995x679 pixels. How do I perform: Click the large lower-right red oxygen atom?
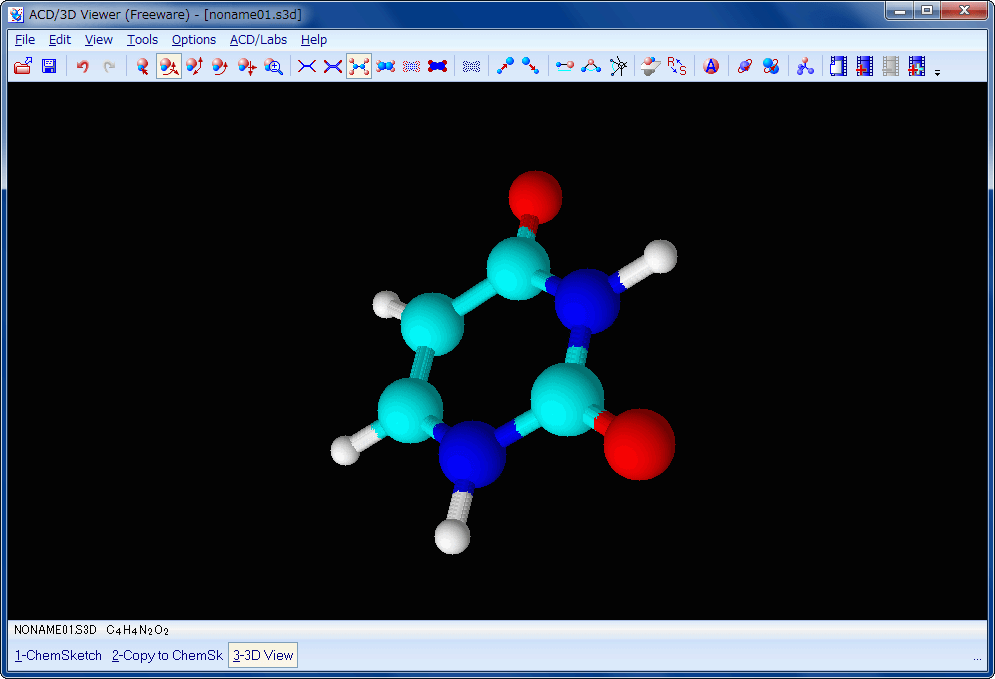click(639, 444)
